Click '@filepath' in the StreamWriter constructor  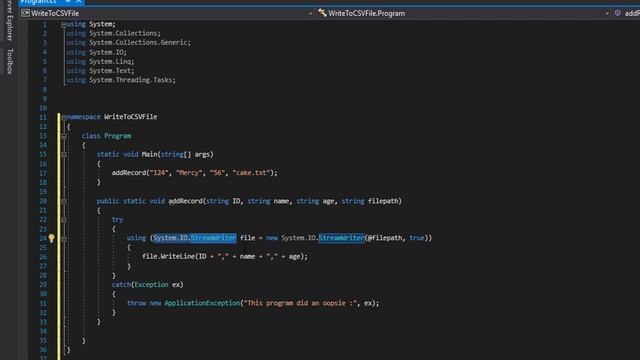pos(384,238)
